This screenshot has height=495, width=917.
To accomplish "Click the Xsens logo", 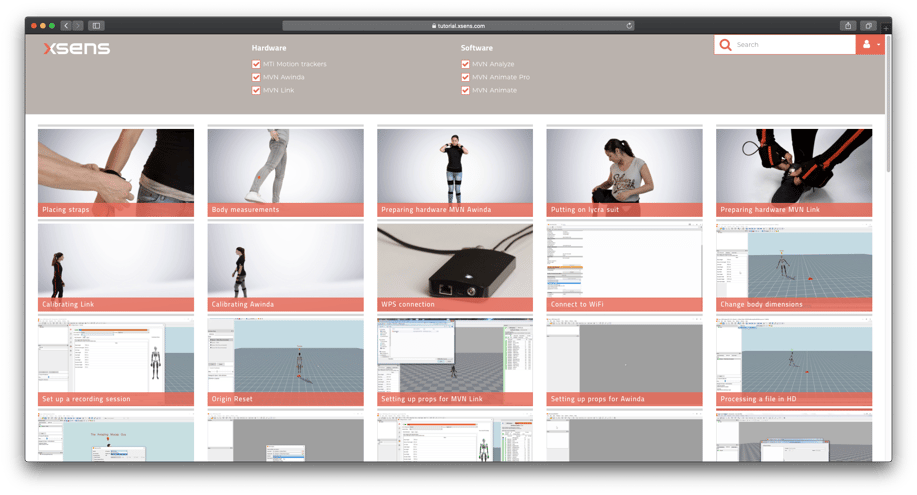I will coord(76,48).
